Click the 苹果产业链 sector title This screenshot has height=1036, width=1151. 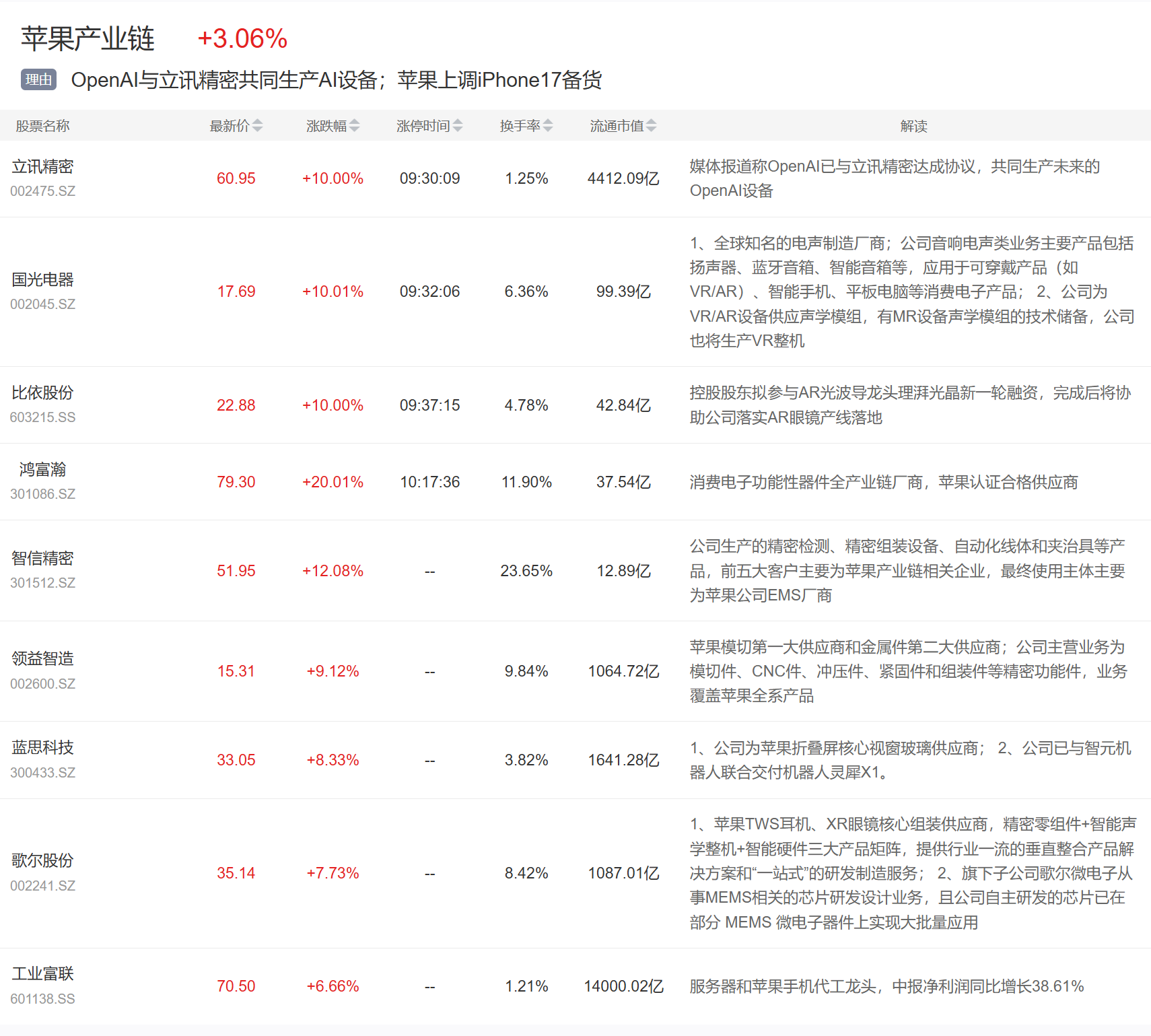pyautogui.click(x=88, y=39)
